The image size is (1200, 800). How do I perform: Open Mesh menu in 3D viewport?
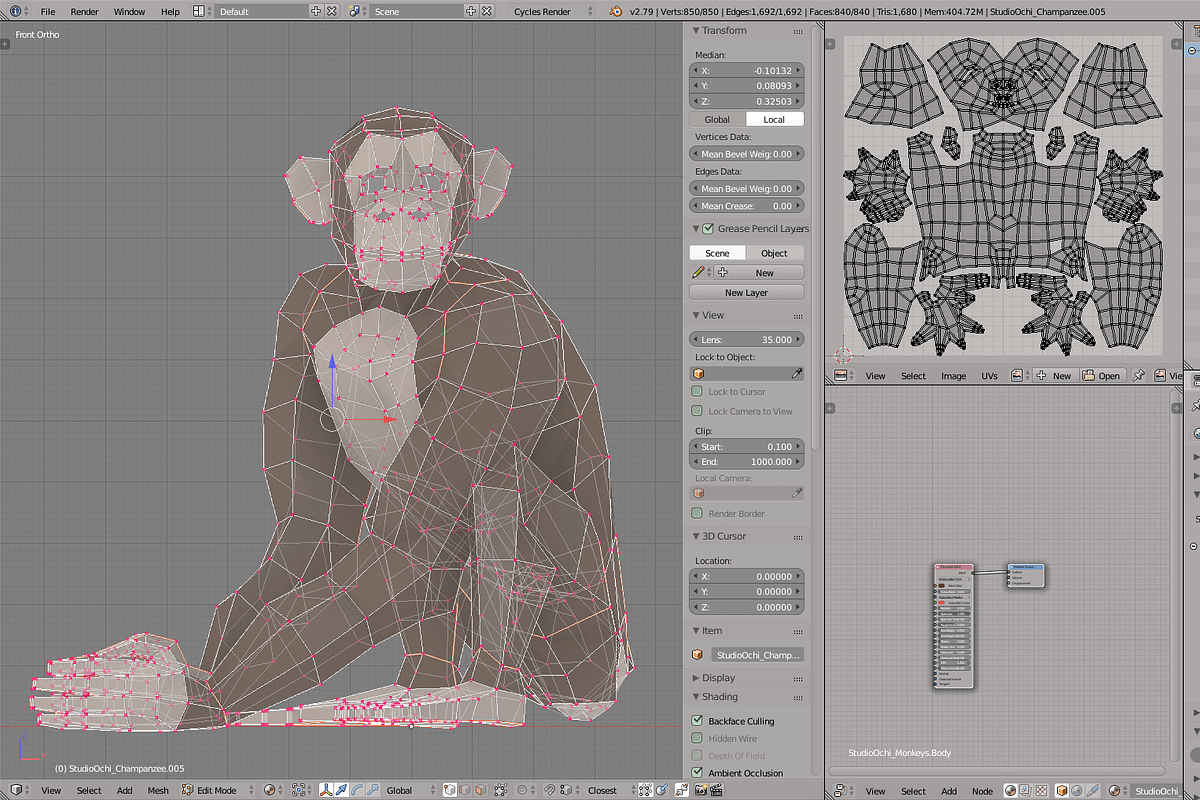(158, 790)
